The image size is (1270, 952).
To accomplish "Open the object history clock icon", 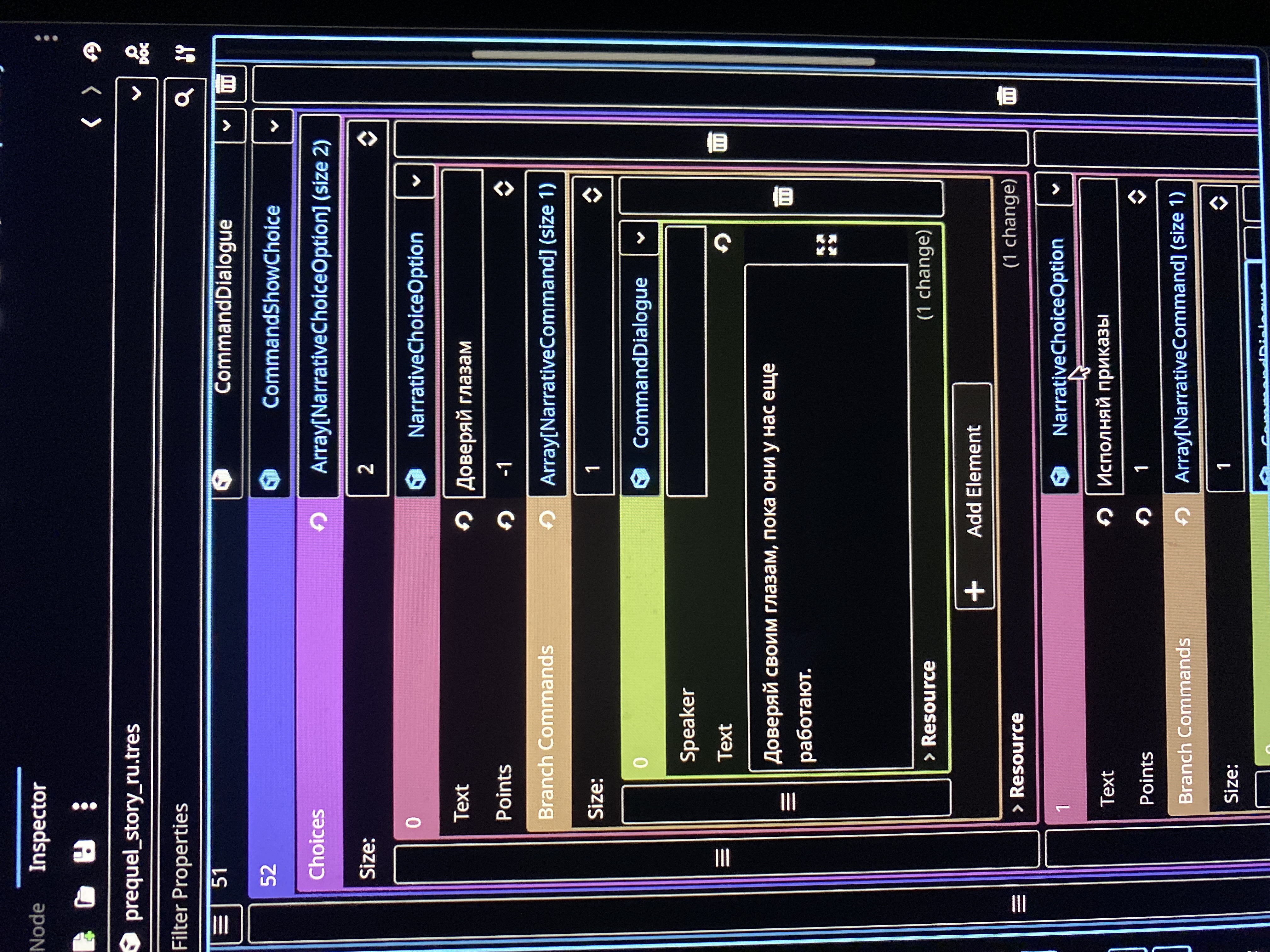I will 92,53.
